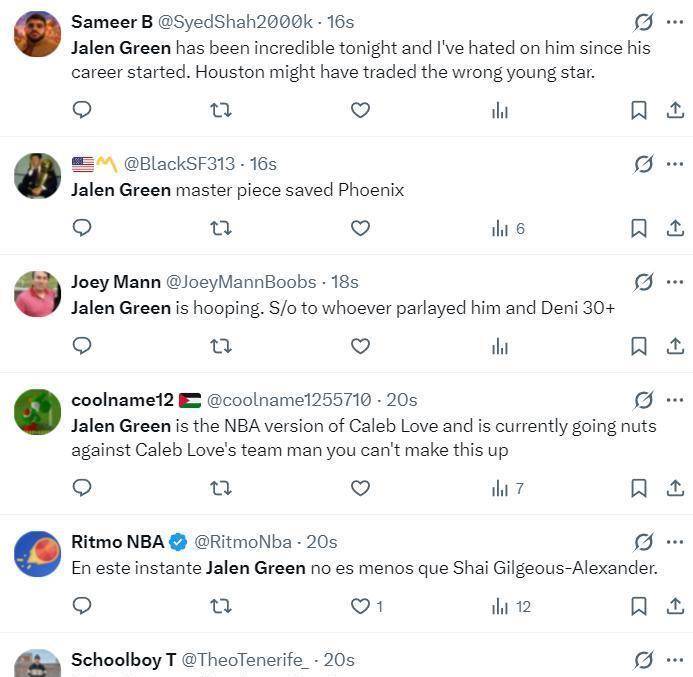Screen dimensions: 693x677
Task: Open more options for Sameer B's tweet
Action: point(675,22)
